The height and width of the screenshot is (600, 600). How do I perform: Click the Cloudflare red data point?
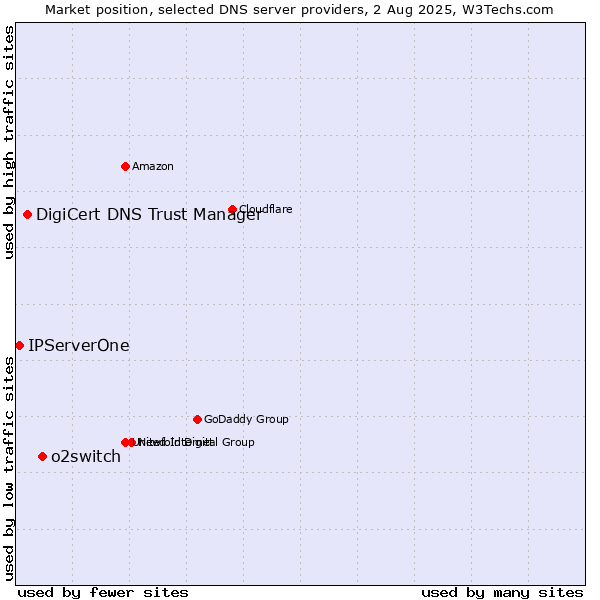[232, 209]
